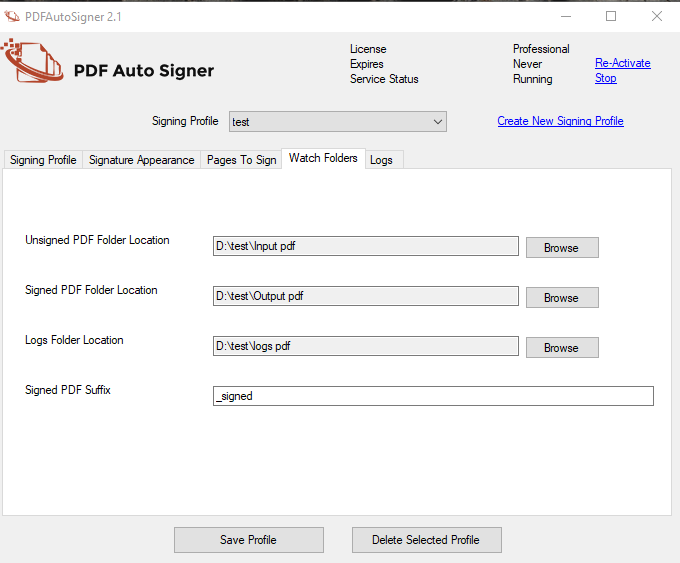Click the Re-Activate license link
Viewport: 680px width, 563px height.
pyautogui.click(x=622, y=63)
